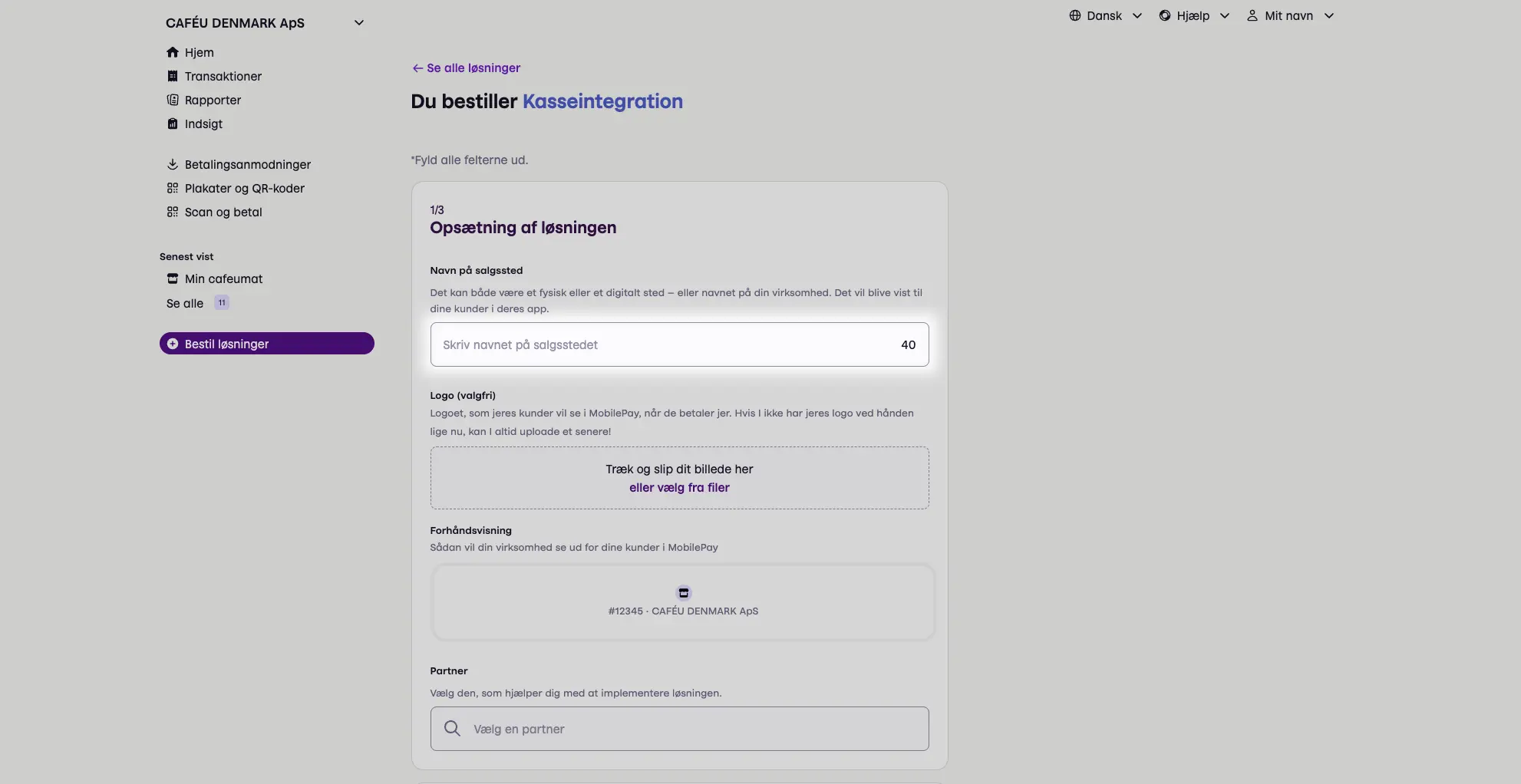Click the Scan og betal icon
The width and height of the screenshot is (1521, 784).
coord(173,212)
